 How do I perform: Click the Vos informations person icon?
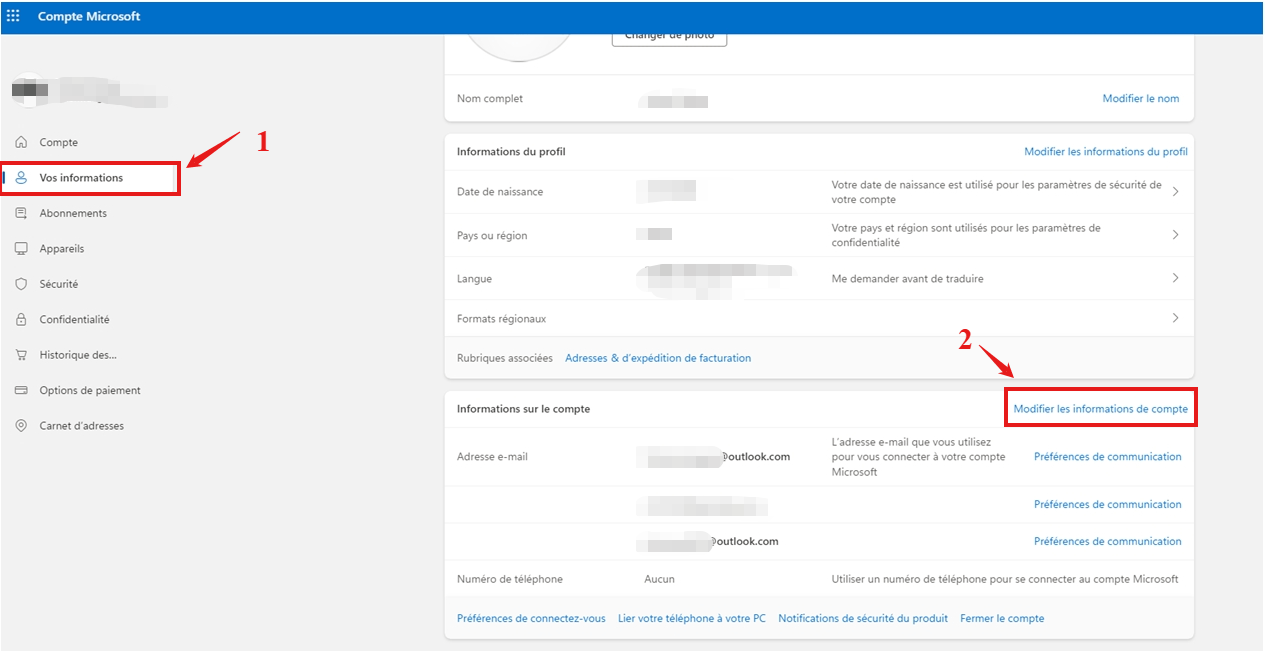tap(21, 178)
